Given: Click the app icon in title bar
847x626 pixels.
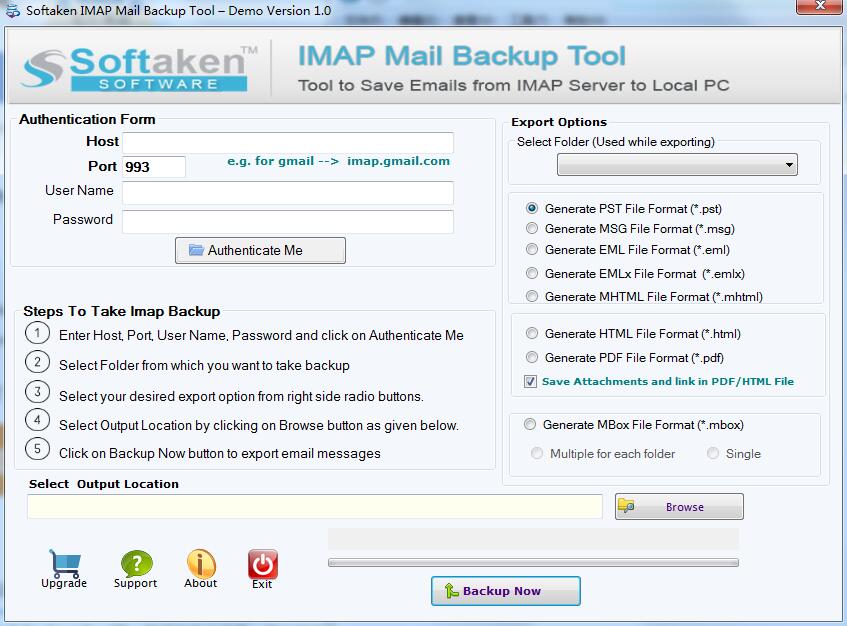Looking at the screenshot, I should tap(12, 10).
